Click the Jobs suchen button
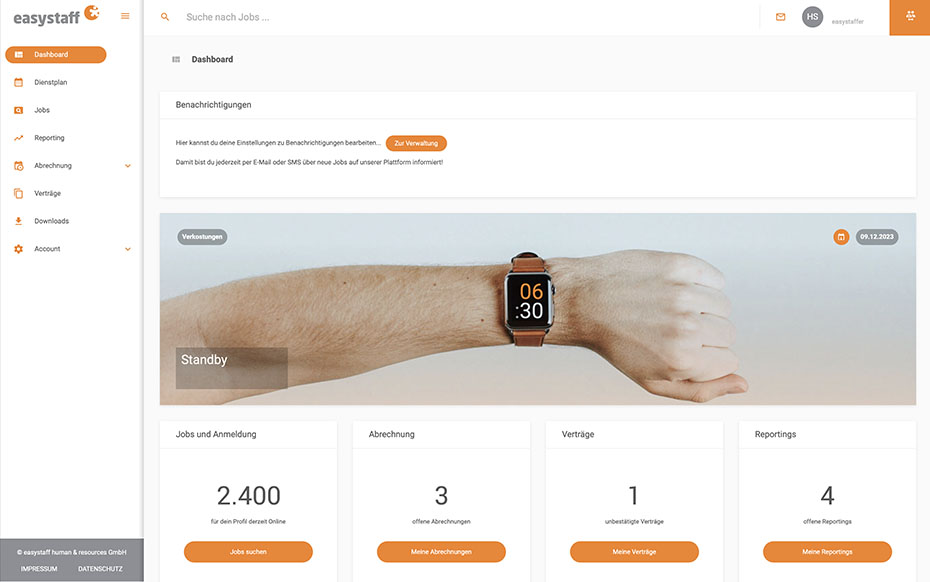The image size is (930, 582). point(248,552)
